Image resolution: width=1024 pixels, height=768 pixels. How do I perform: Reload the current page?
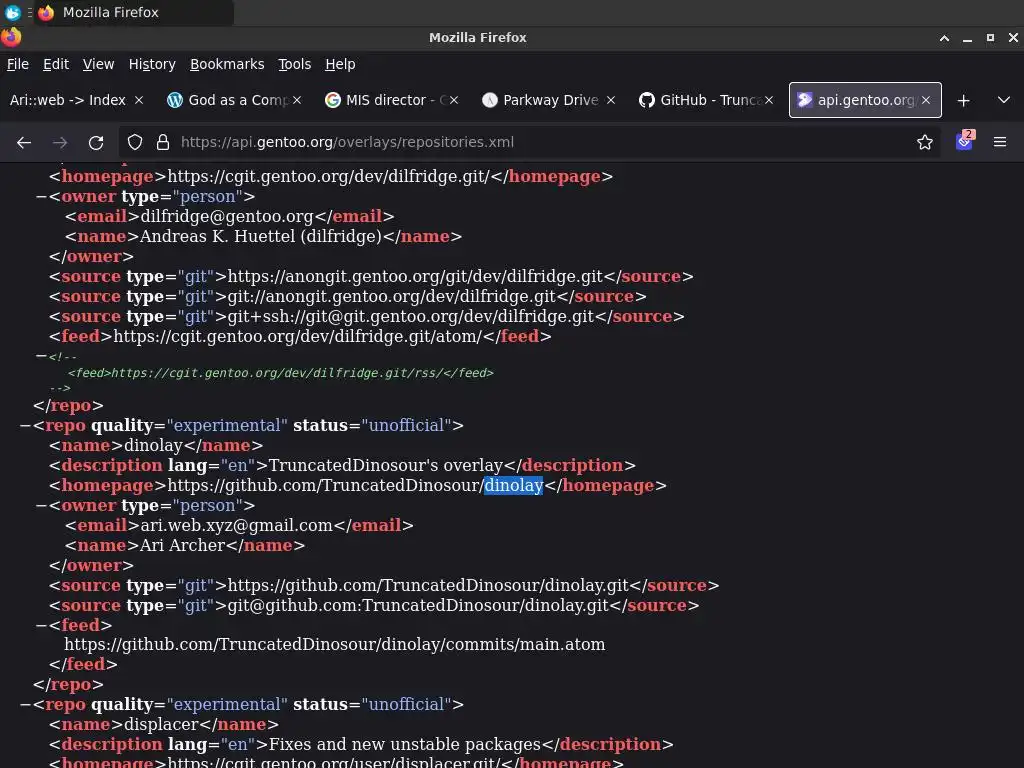tap(96, 142)
